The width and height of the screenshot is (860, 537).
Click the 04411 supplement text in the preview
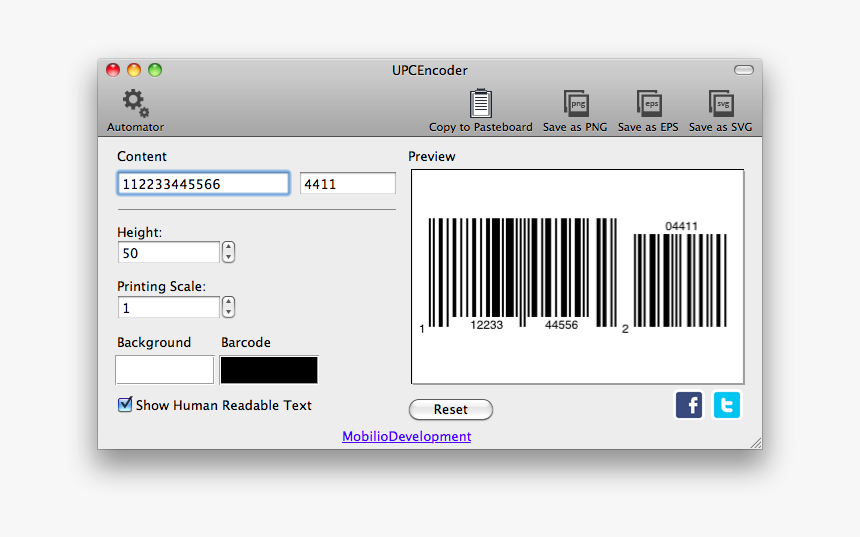click(x=681, y=226)
